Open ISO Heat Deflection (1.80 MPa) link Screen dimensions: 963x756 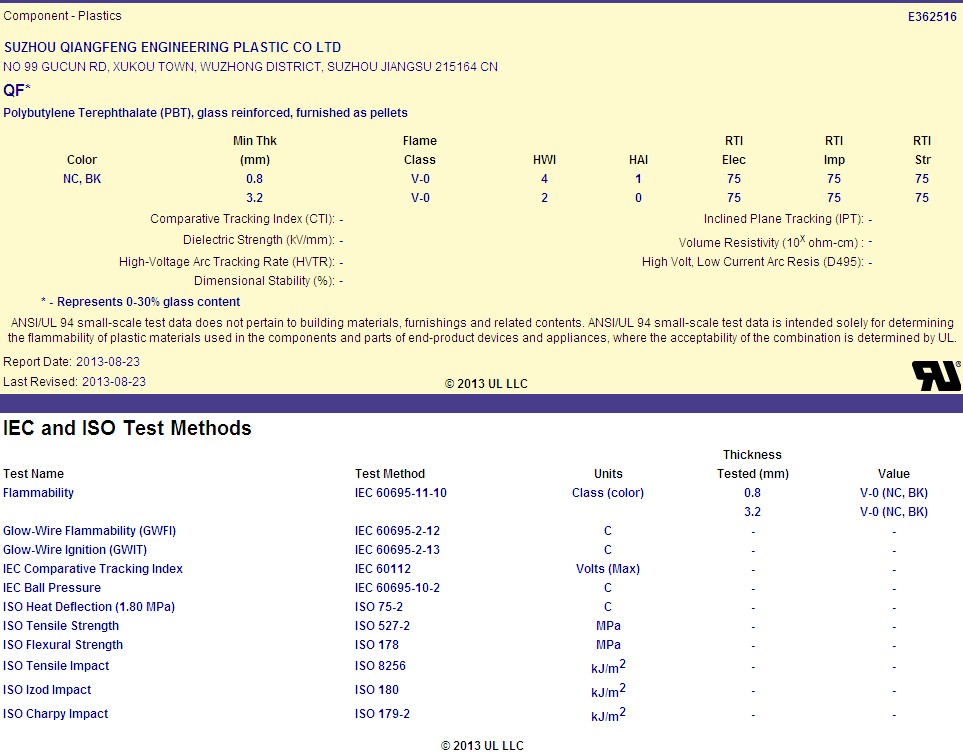pyautogui.click(x=89, y=607)
